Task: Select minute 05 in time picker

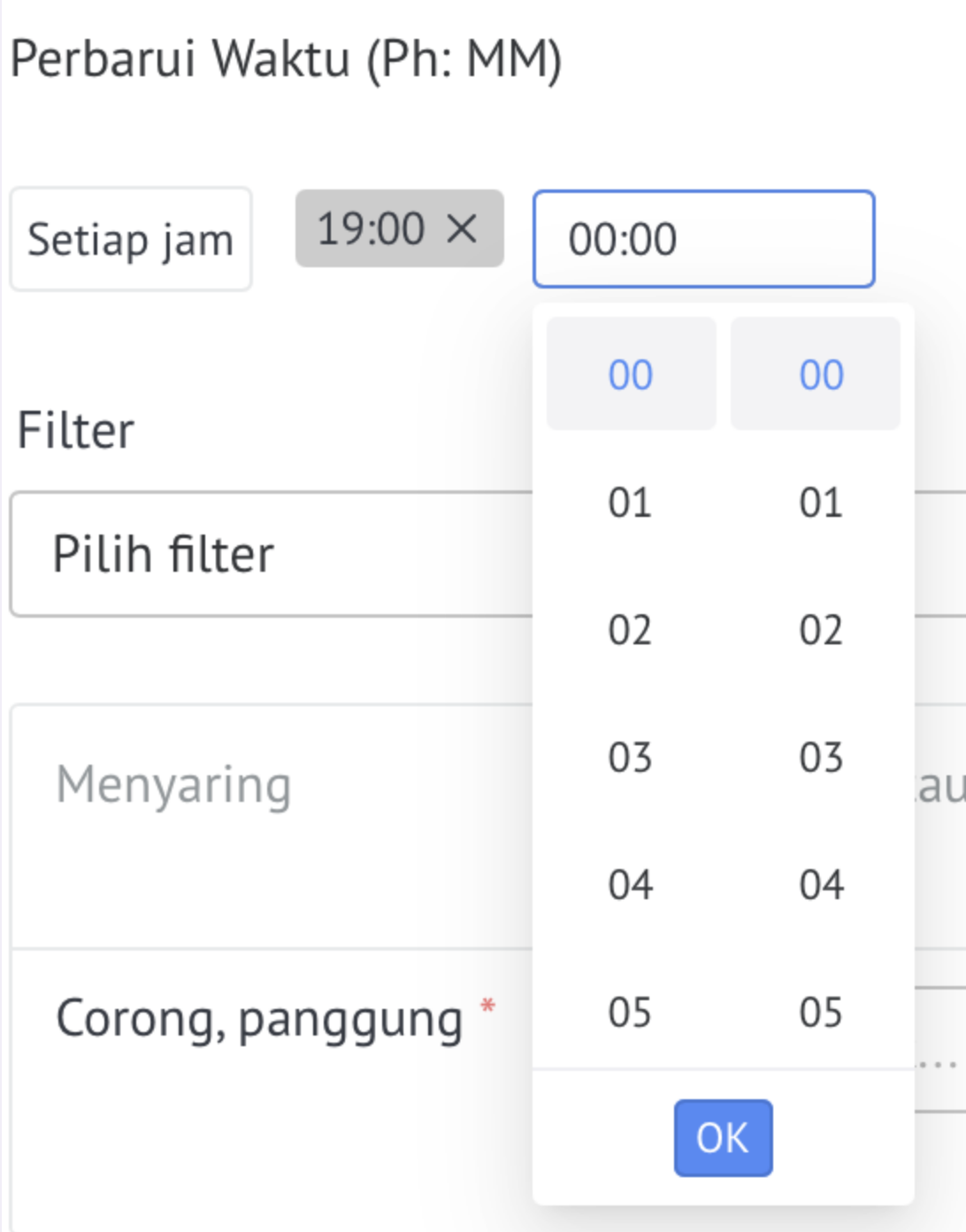Action: (x=815, y=1012)
